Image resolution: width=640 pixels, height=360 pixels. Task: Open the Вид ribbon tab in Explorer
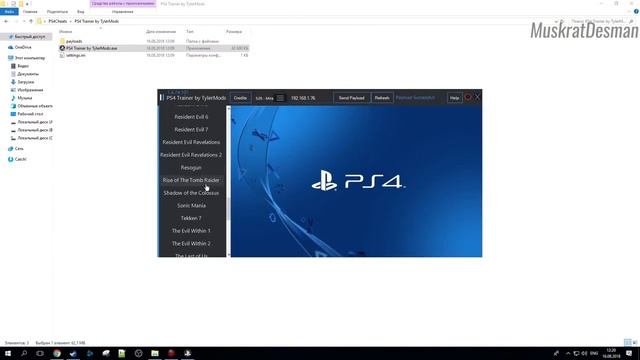pos(81,12)
